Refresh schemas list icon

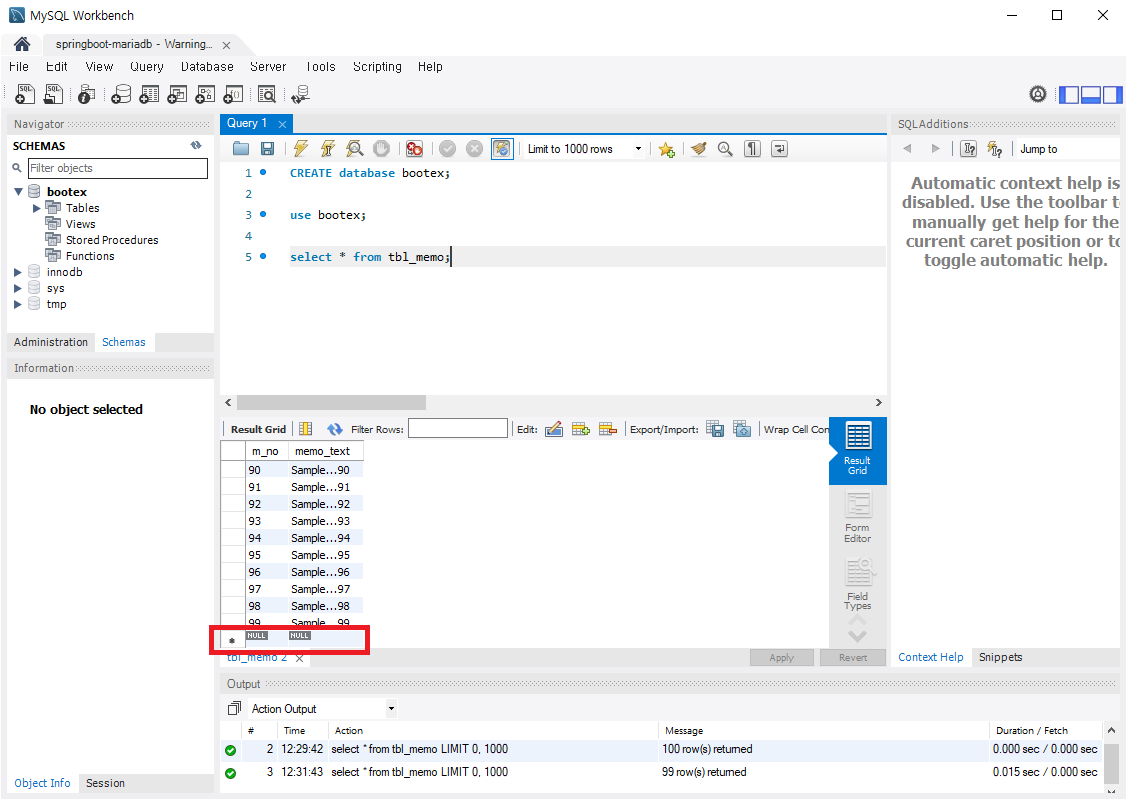(x=196, y=145)
